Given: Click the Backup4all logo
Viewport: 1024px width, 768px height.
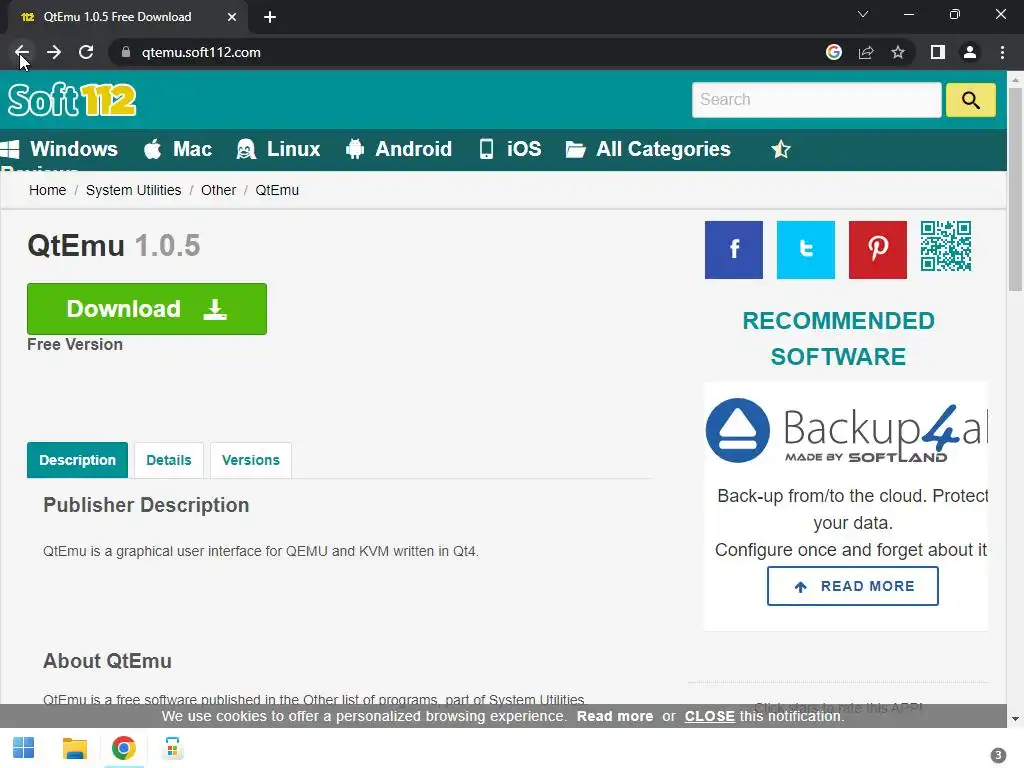Looking at the screenshot, I should 846,431.
